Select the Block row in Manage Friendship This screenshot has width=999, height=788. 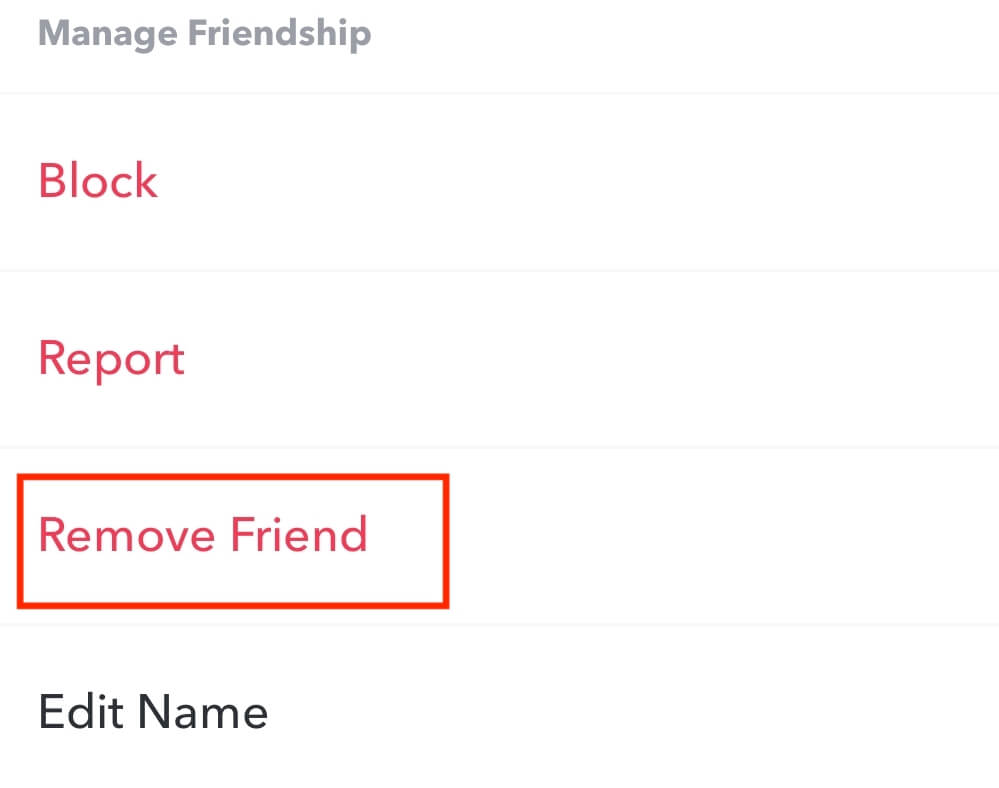[500, 182]
